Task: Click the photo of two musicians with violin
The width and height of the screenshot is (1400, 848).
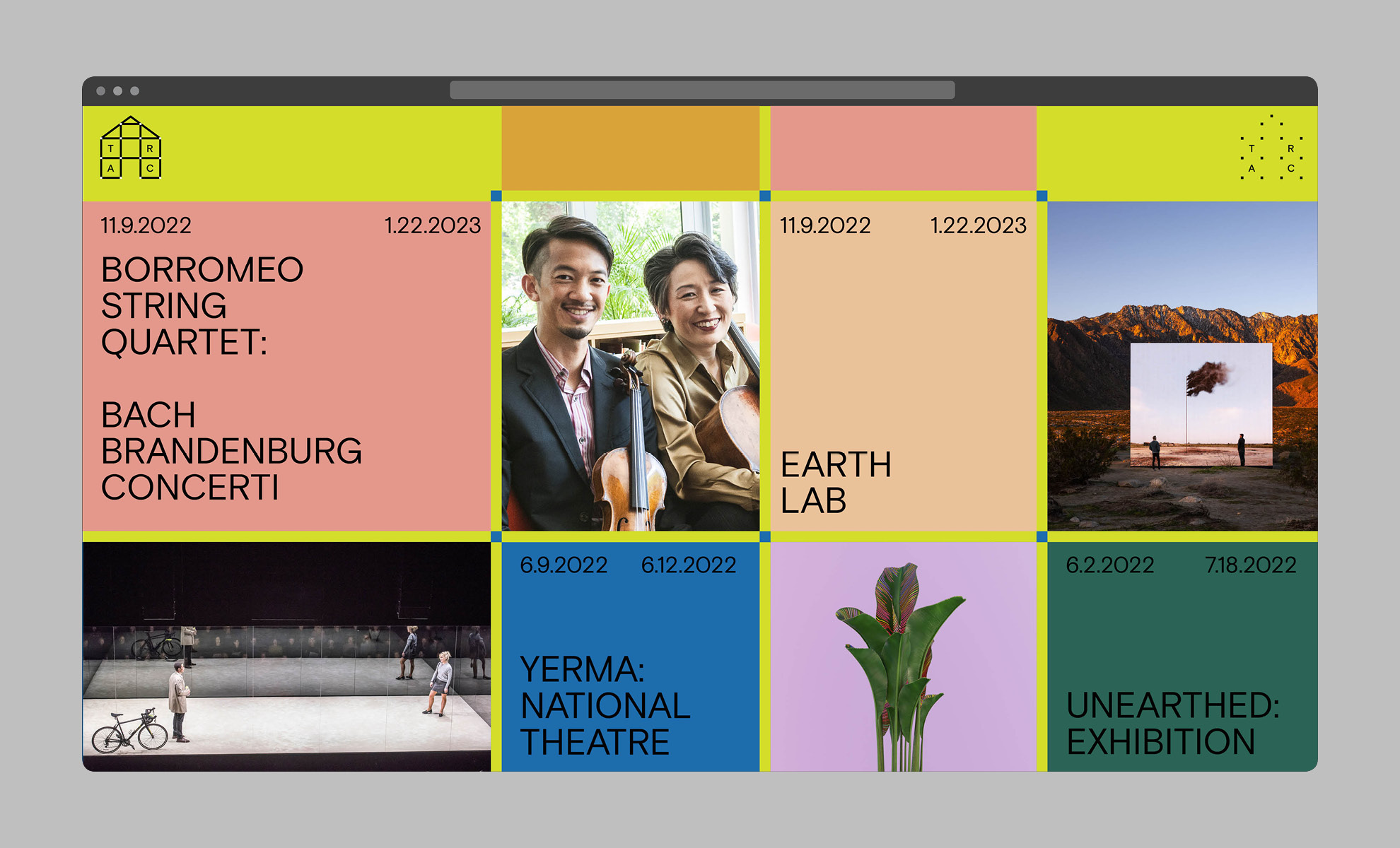Action: point(631,366)
